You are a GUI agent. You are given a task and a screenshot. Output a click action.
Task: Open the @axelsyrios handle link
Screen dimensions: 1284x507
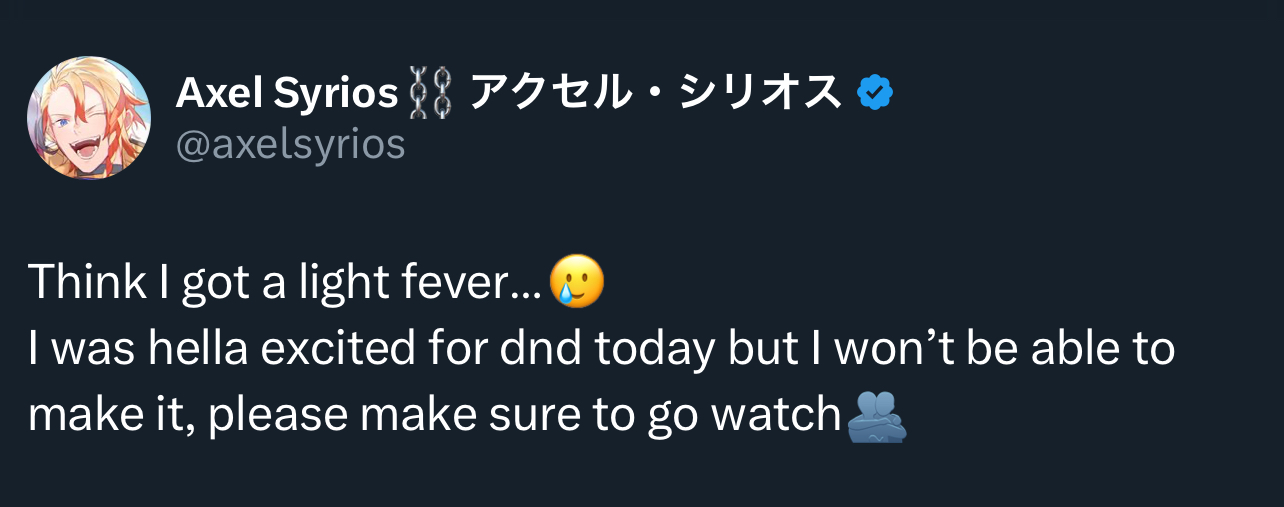290,145
